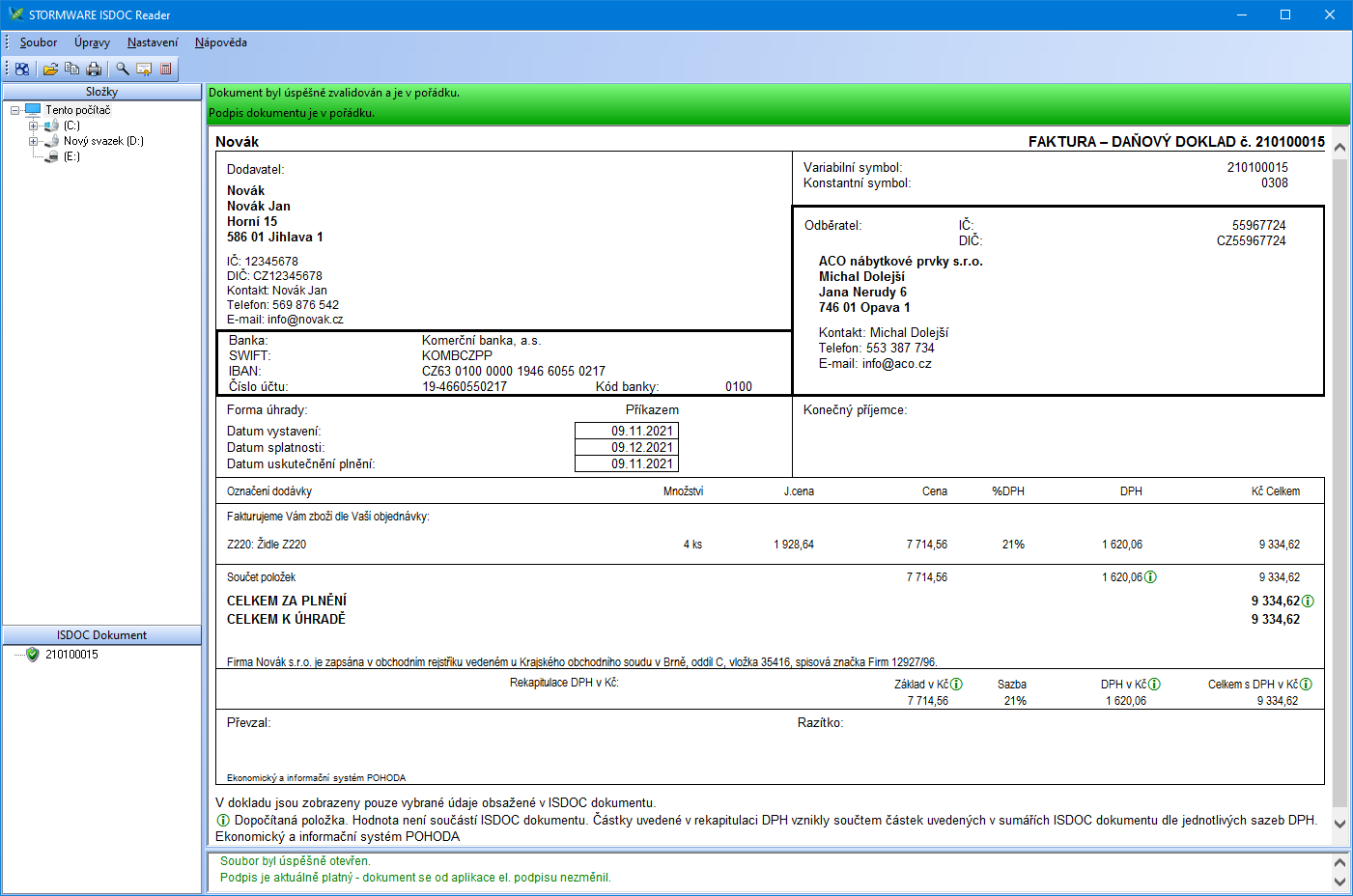Collapse the Tento počítač tree node

point(15,110)
